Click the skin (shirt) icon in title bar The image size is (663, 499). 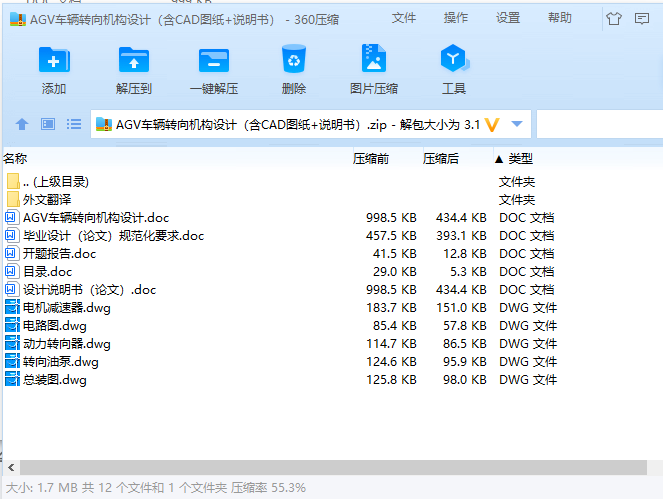click(614, 19)
